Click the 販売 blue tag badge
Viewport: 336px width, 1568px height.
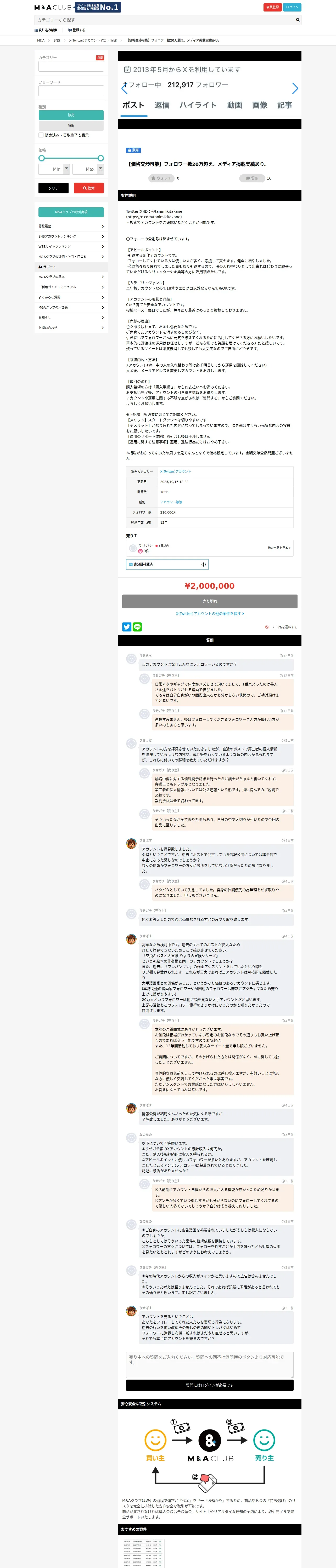[x=133, y=150]
